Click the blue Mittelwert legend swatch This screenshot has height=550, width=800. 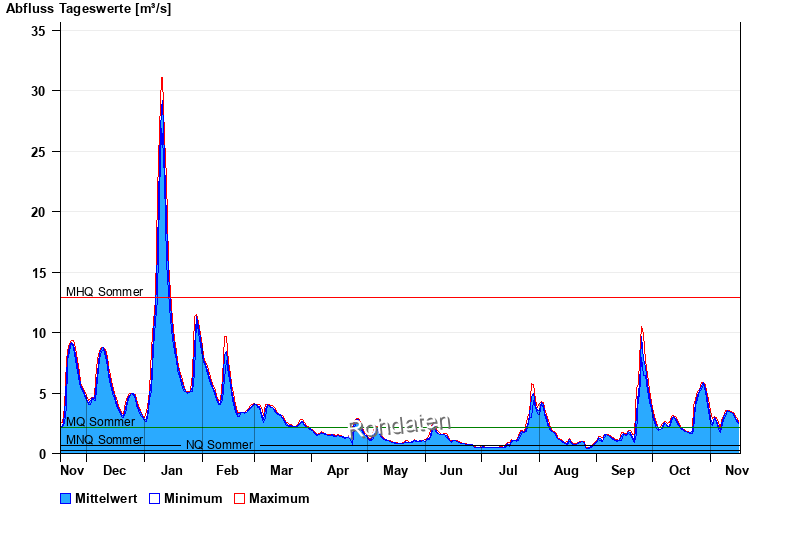66,499
